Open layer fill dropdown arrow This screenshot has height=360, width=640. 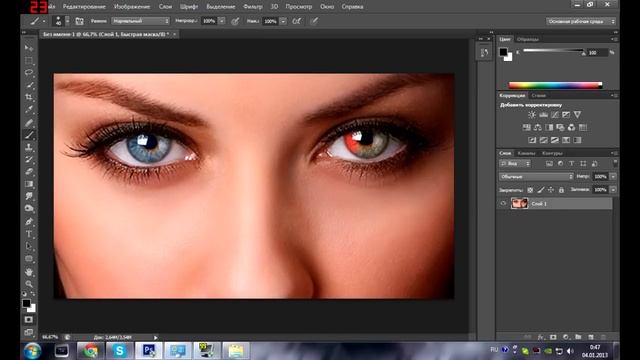point(613,190)
